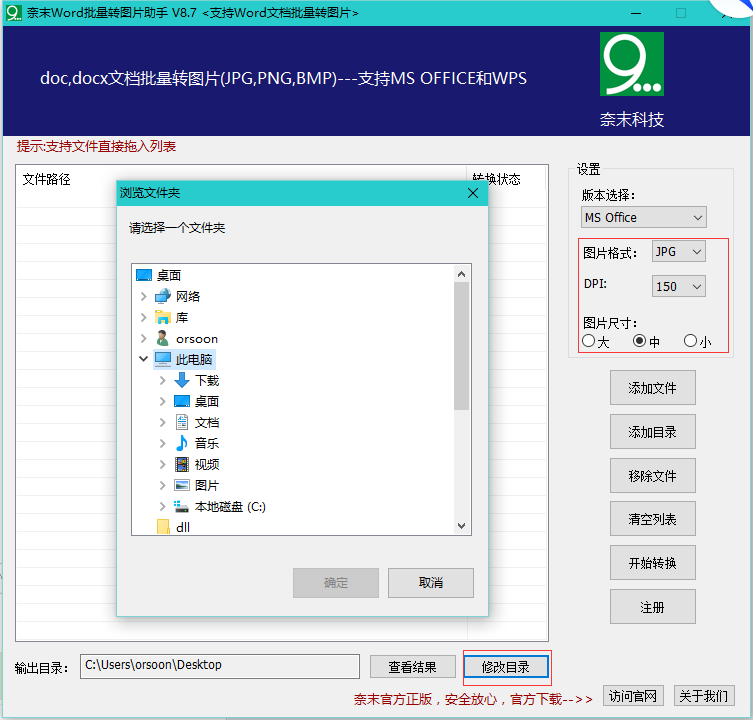Expand the Music folder node

[x=163, y=443]
